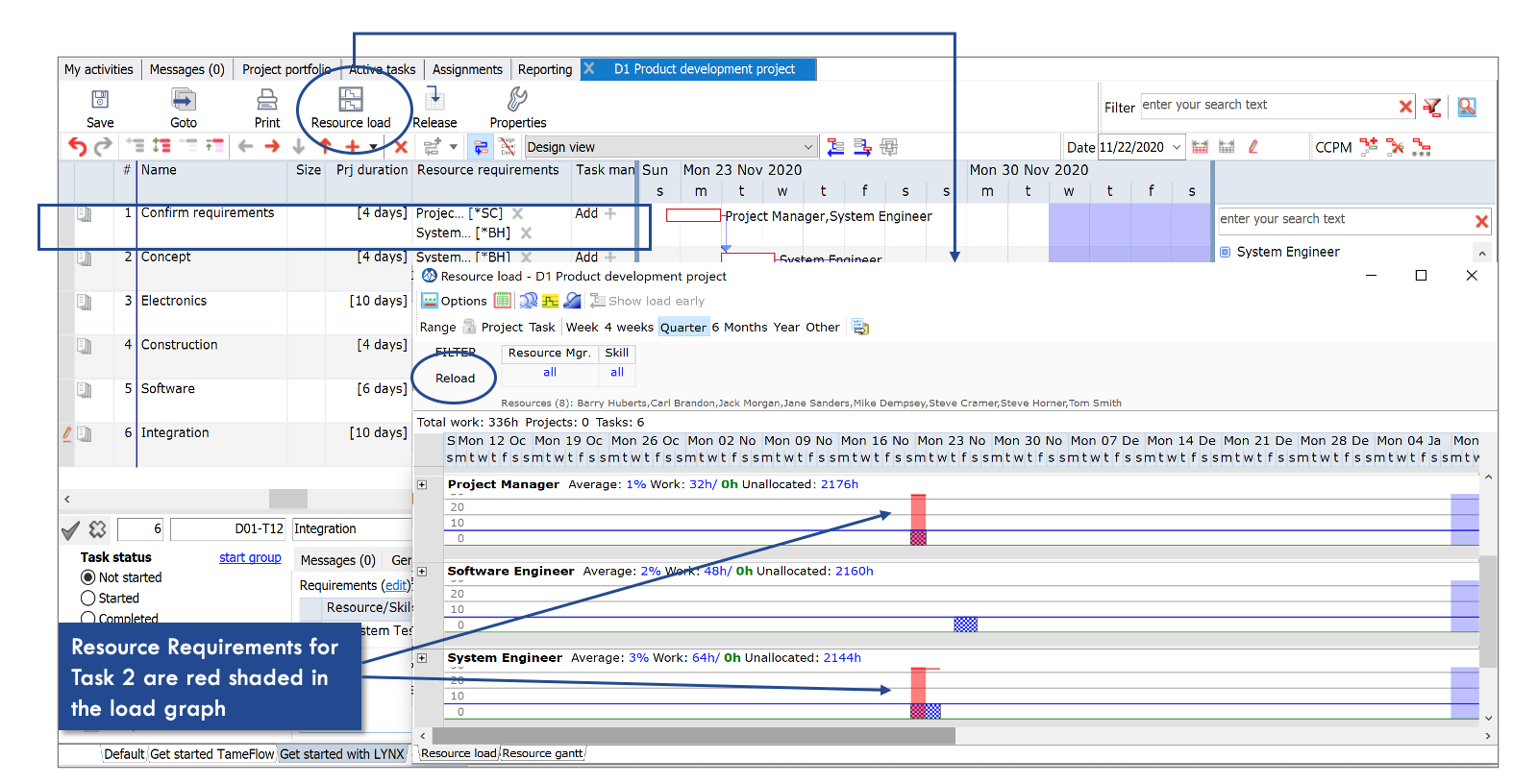The height and width of the screenshot is (784, 1513).
Task: Click CCPM remove buffers icon
Action: [1395, 146]
